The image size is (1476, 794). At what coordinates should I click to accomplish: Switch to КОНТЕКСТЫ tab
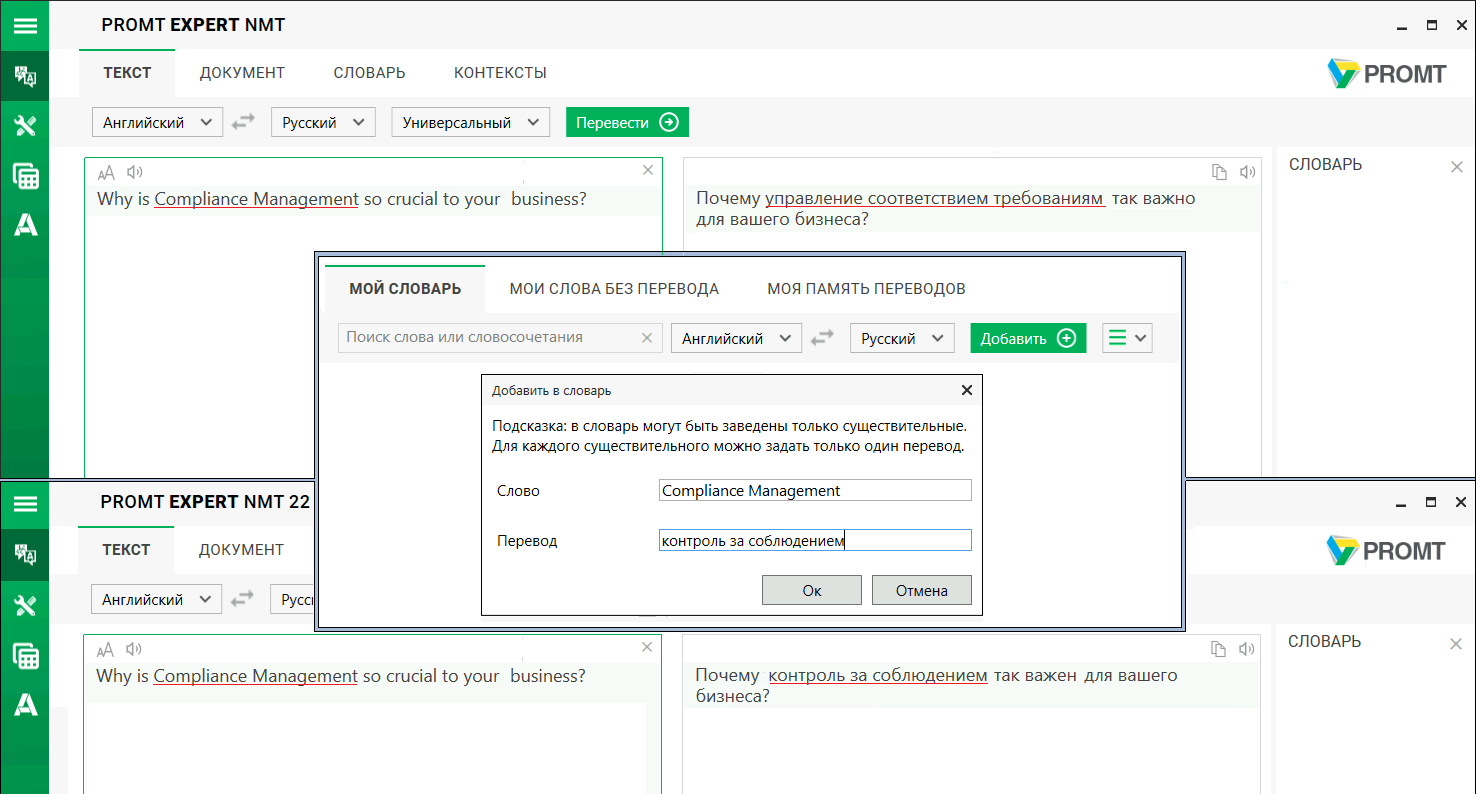point(500,73)
